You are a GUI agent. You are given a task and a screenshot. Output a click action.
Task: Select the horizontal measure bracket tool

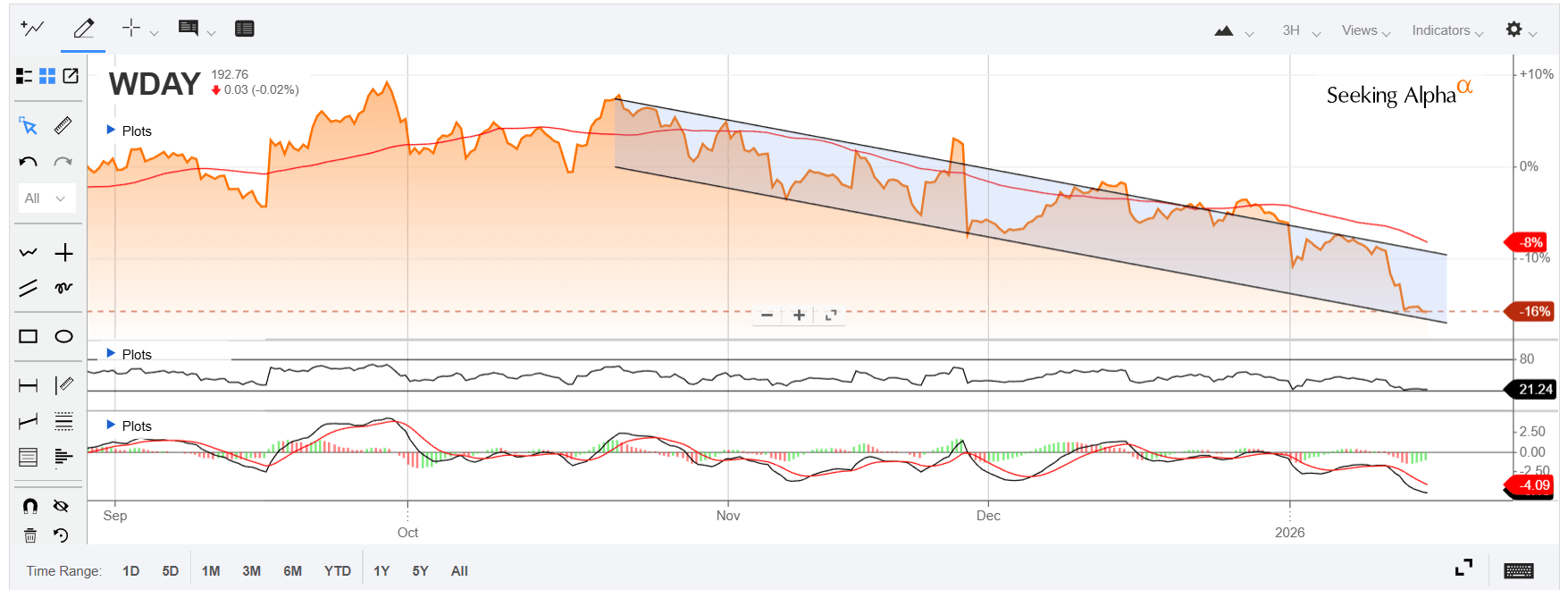pyautogui.click(x=29, y=385)
